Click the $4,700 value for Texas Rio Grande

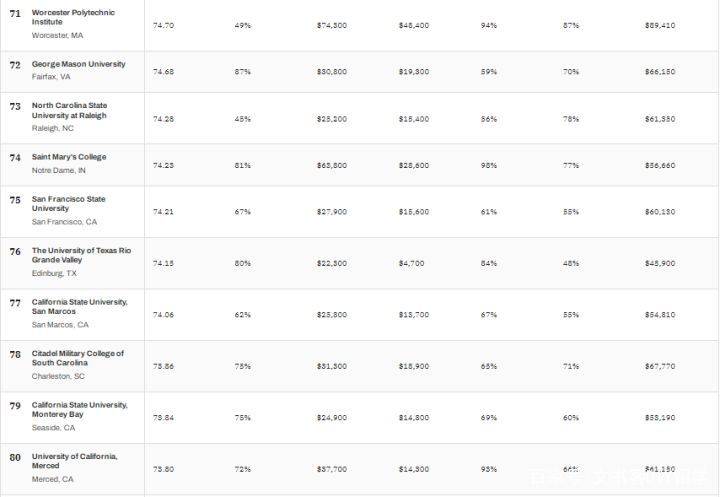[x=411, y=263]
